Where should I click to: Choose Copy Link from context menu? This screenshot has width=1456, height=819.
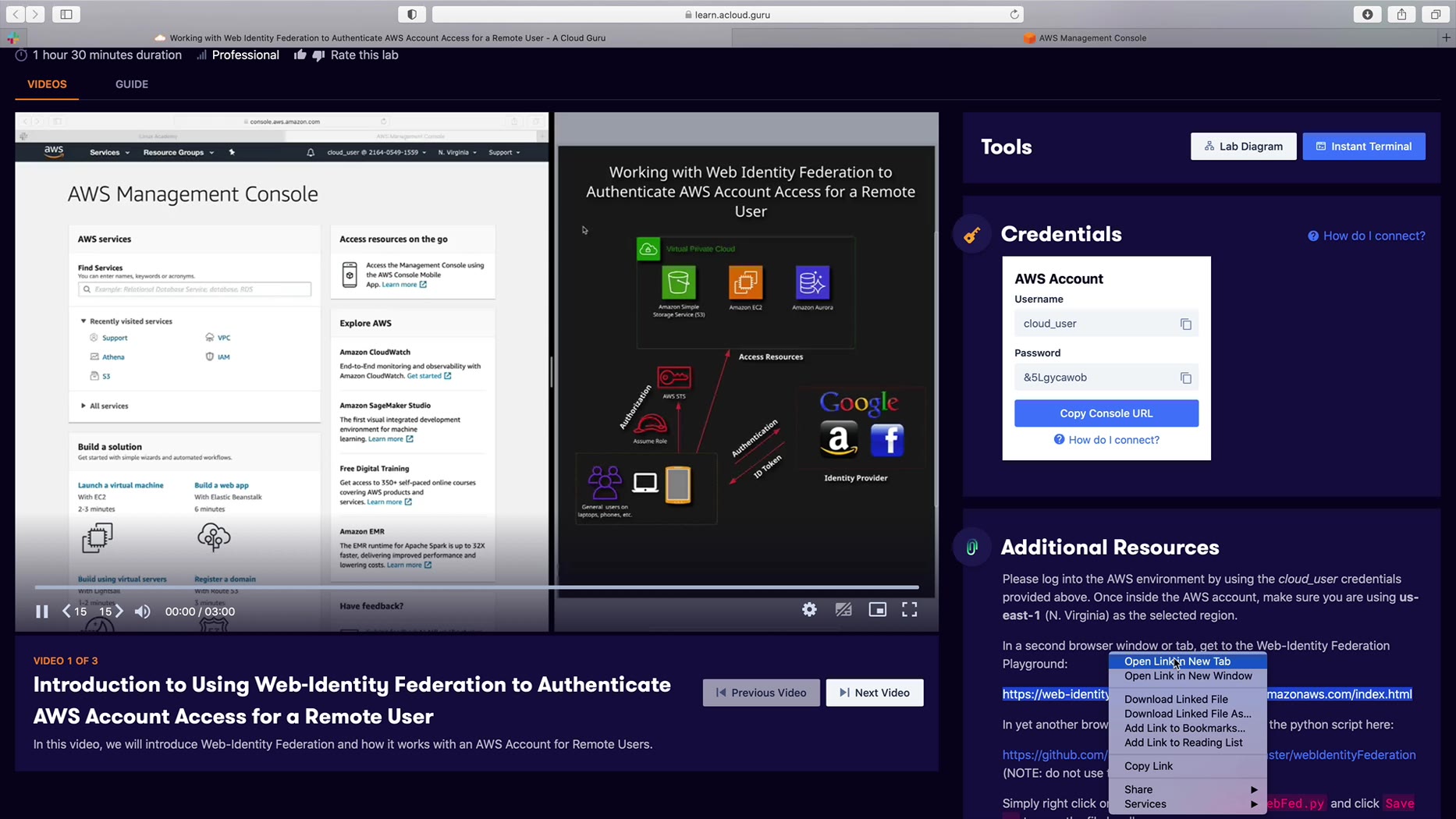1188,766
